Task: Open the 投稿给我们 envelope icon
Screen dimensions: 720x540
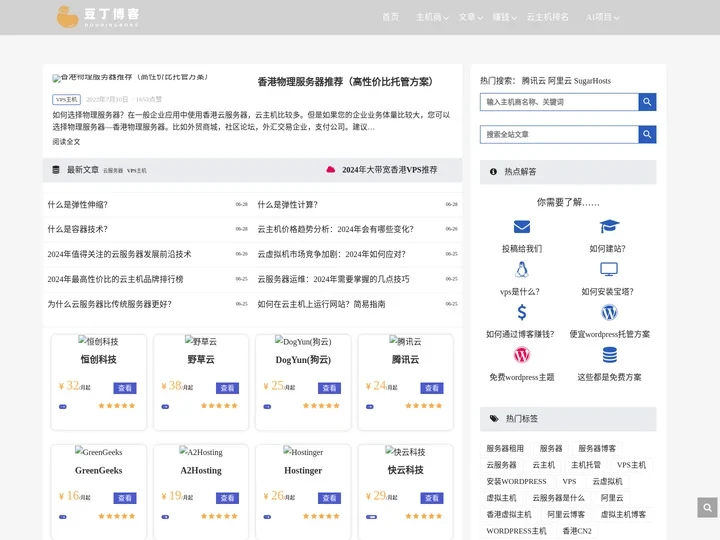Action: [522, 227]
